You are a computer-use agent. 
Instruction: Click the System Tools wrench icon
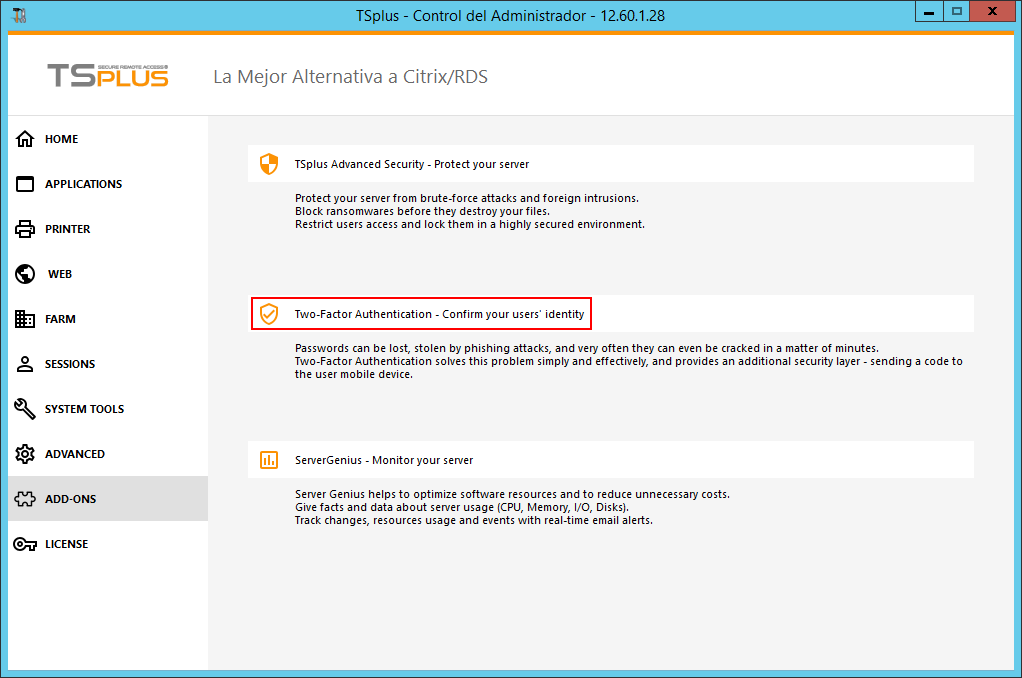pos(25,409)
